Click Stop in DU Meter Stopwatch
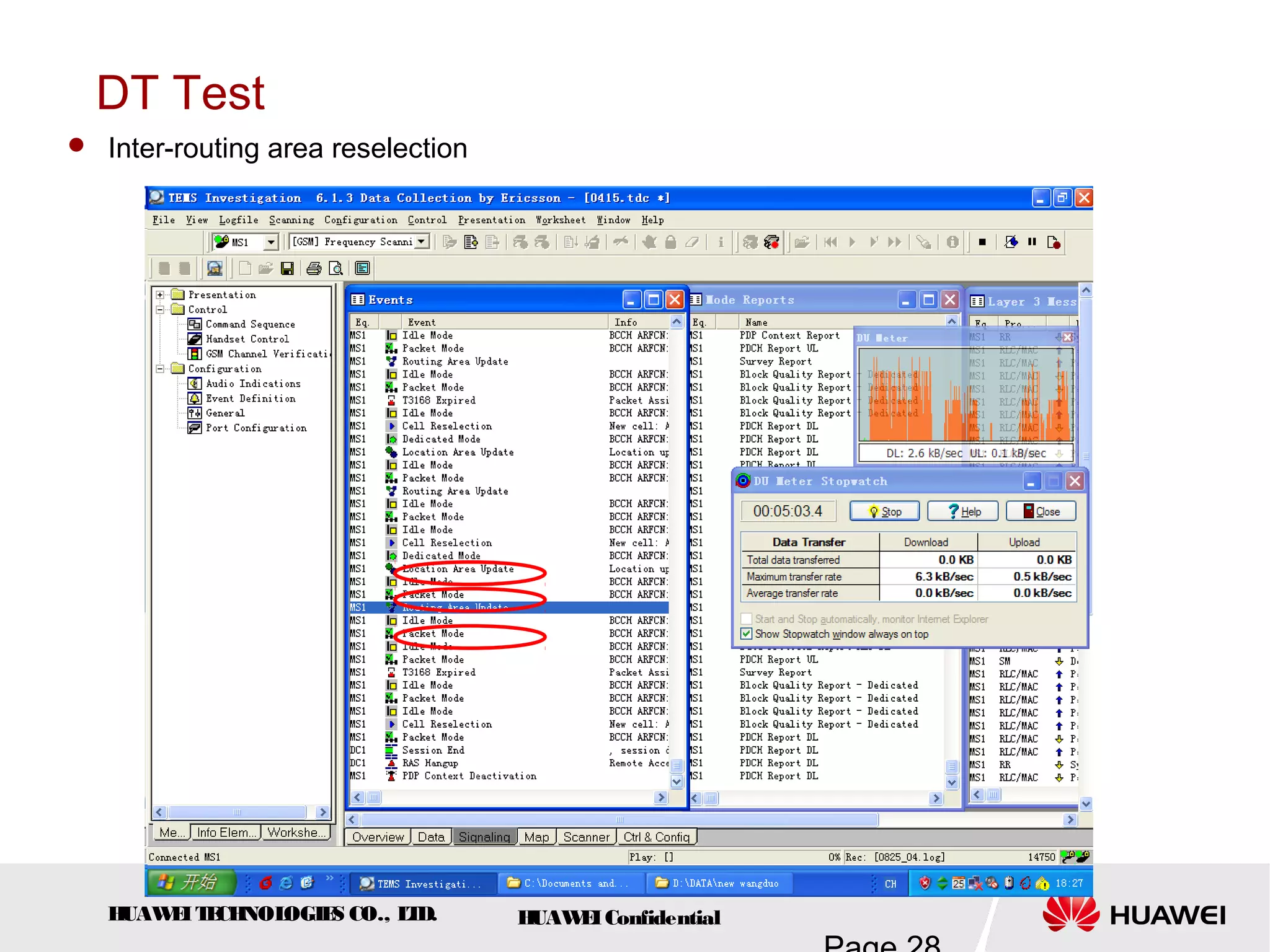This screenshot has height=952, width=1270. point(885,511)
